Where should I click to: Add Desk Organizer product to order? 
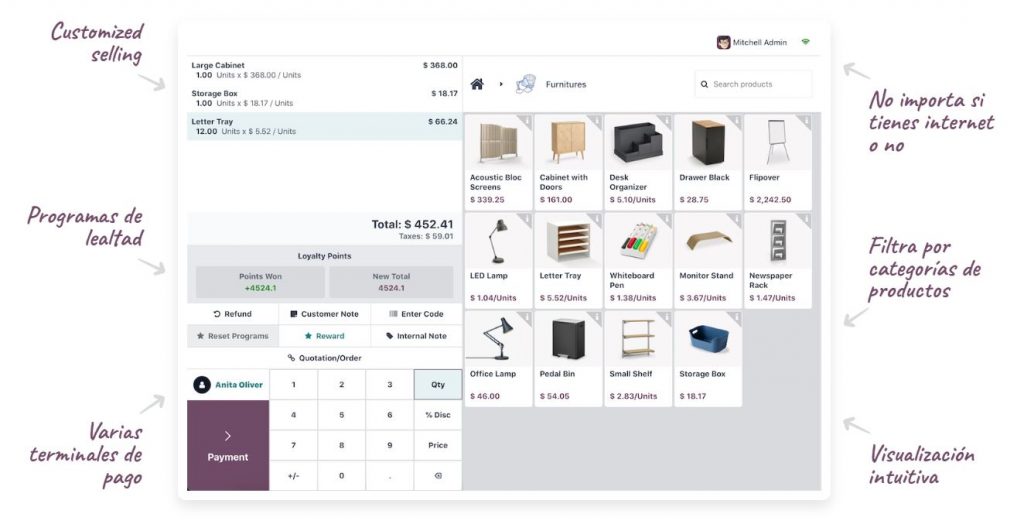(x=638, y=160)
